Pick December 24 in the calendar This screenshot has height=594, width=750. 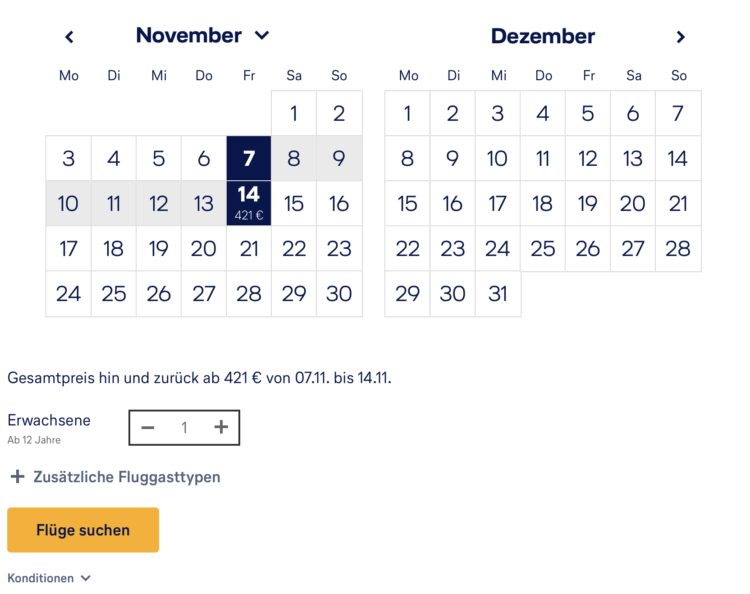click(497, 249)
